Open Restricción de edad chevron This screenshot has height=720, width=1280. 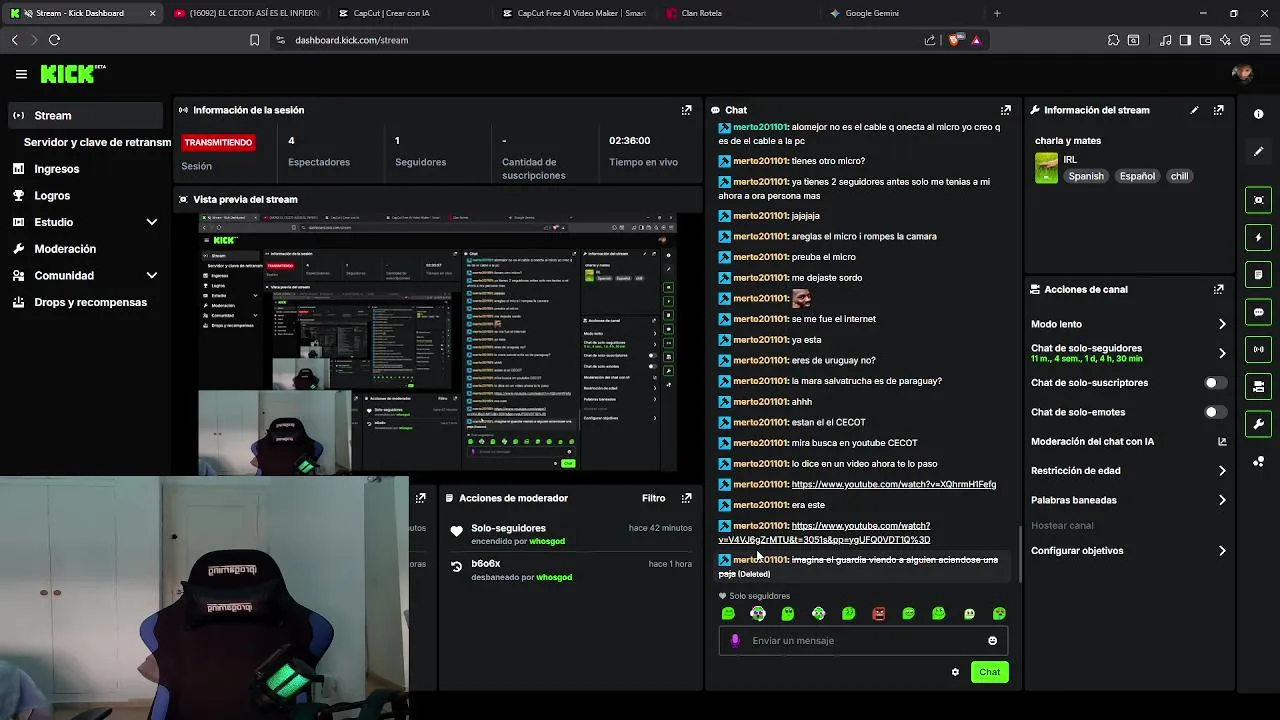pyautogui.click(x=1221, y=471)
